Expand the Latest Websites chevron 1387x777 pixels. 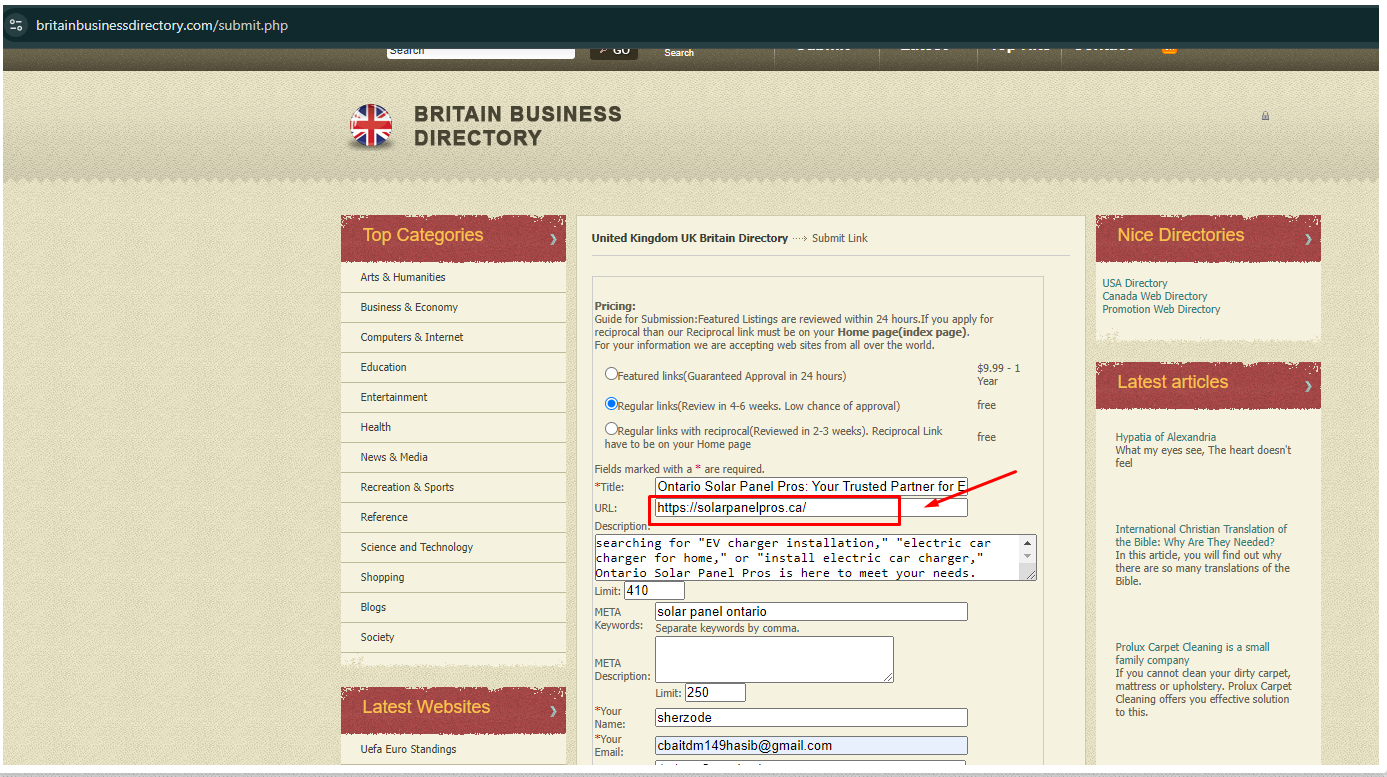click(x=553, y=711)
